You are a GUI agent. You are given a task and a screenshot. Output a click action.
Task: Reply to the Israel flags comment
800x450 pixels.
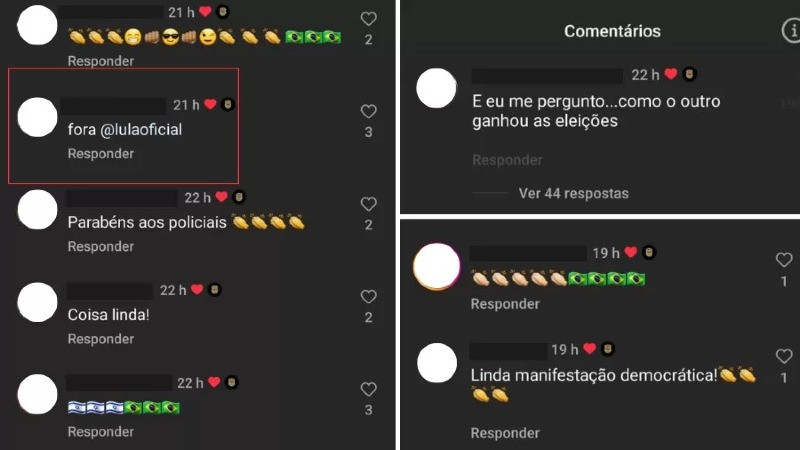click(x=101, y=432)
